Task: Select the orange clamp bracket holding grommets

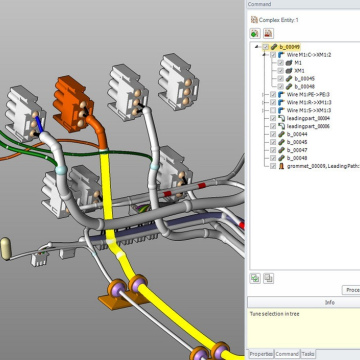Action: point(123,300)
